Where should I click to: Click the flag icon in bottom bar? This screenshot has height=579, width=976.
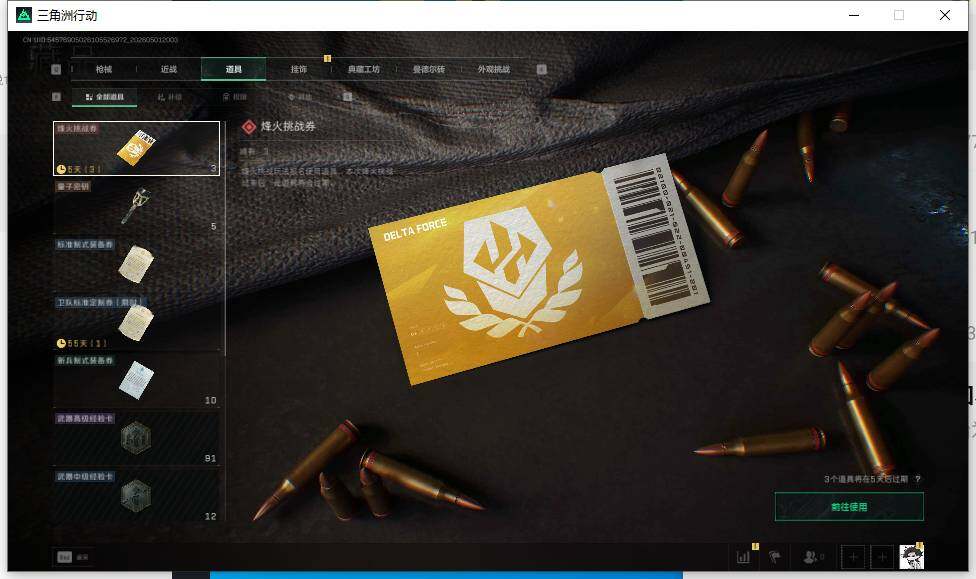pos(774,557)
